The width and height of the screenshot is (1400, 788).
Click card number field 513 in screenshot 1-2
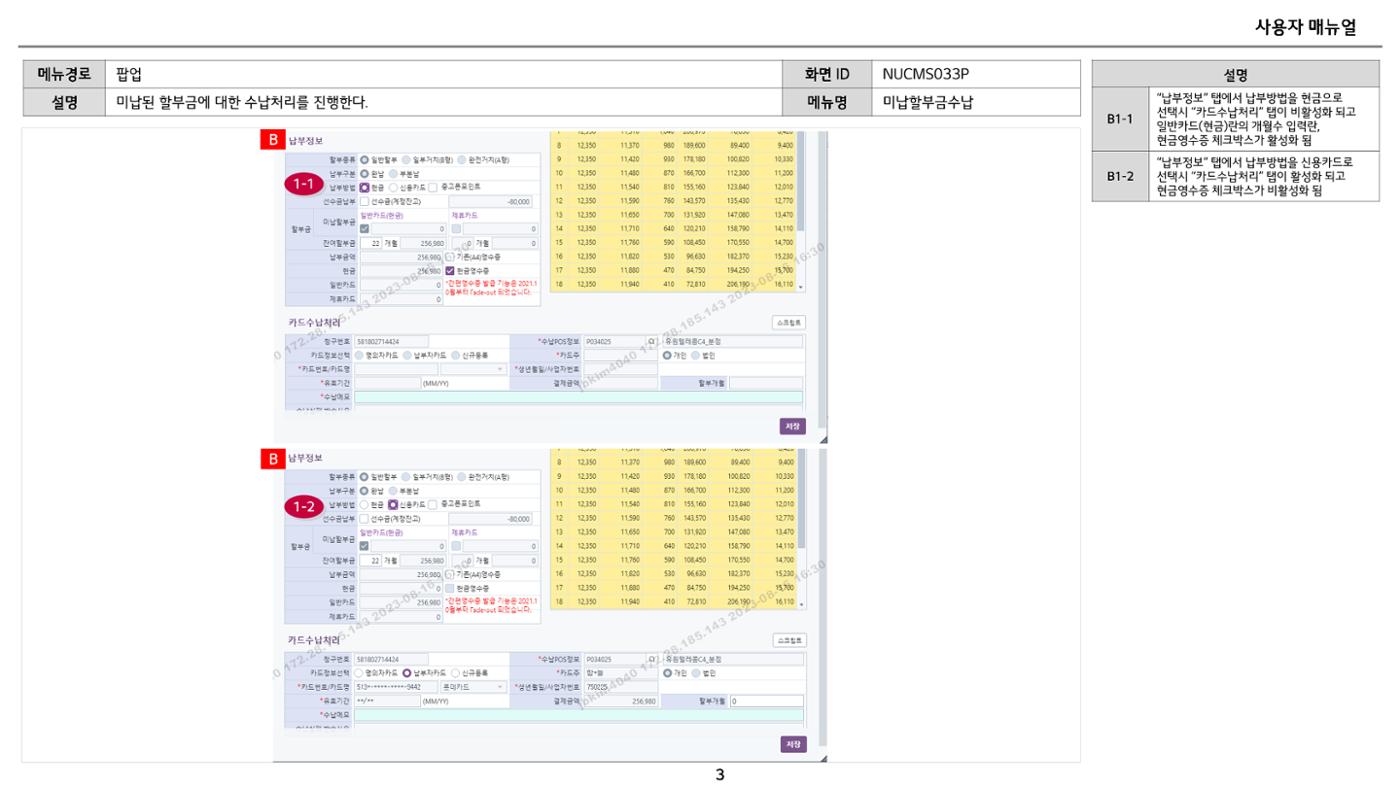(396, 688)
